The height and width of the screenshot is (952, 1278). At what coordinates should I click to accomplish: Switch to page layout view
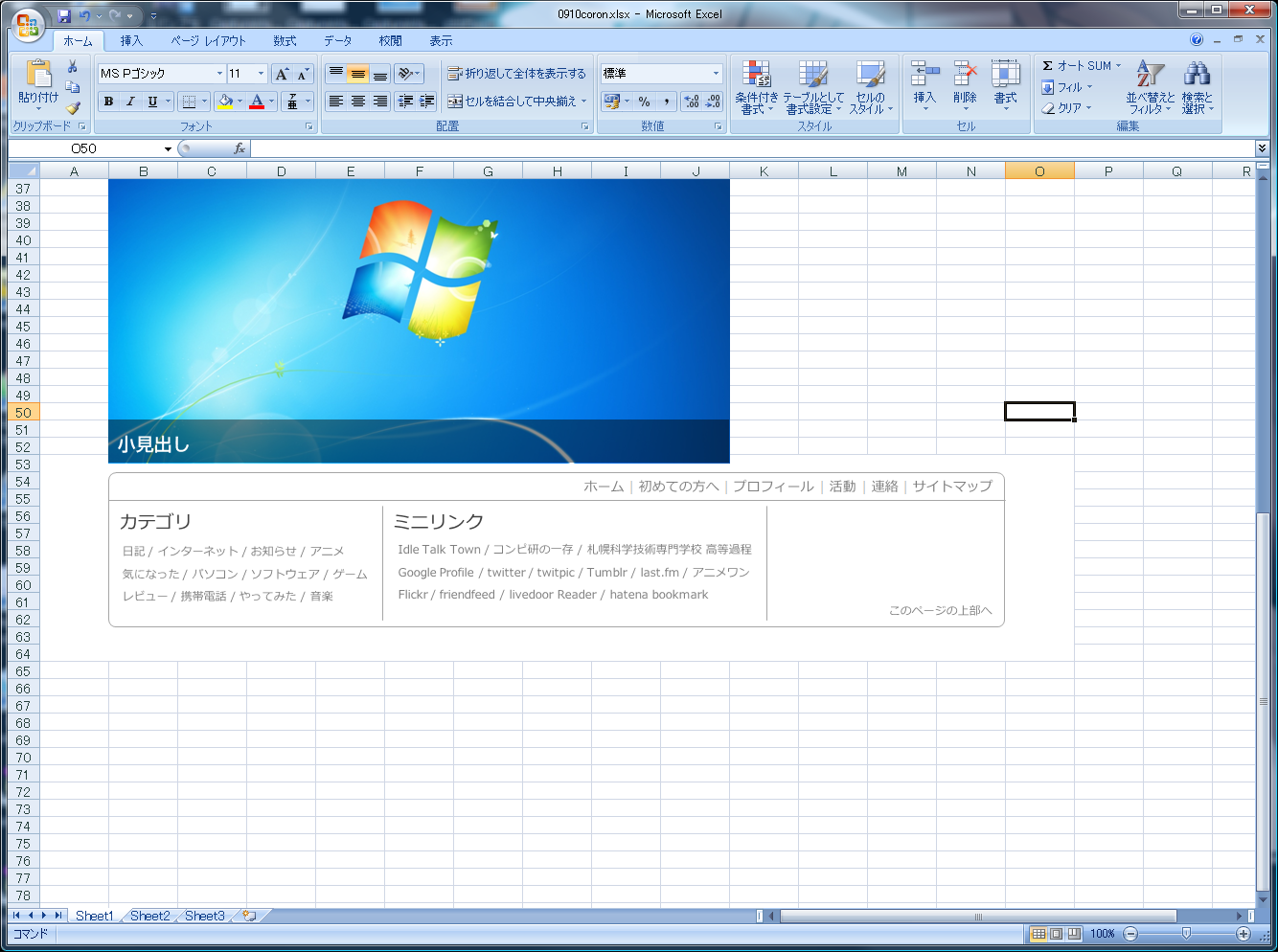(x=1057, y=933)
